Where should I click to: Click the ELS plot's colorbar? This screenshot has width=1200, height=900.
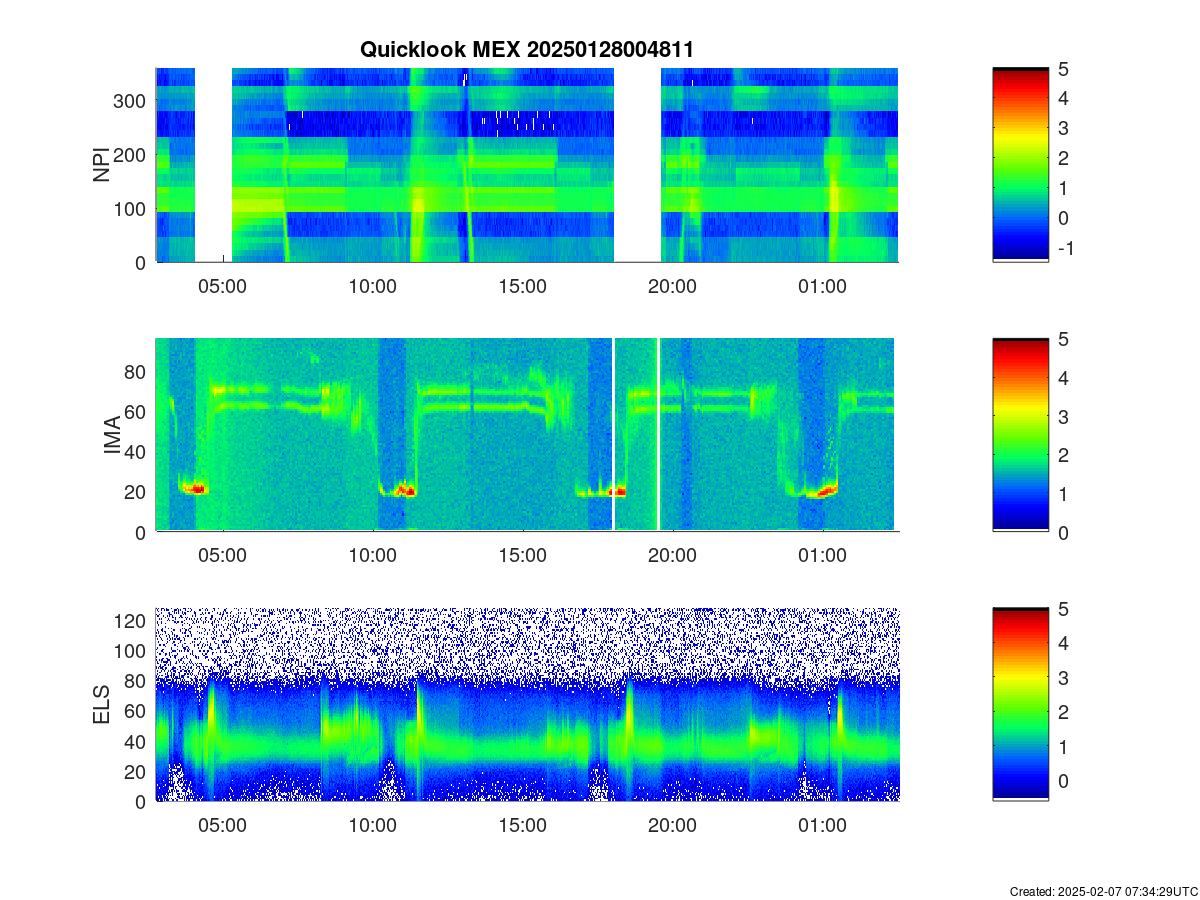pyautogui.click(x=1020, y=705)
